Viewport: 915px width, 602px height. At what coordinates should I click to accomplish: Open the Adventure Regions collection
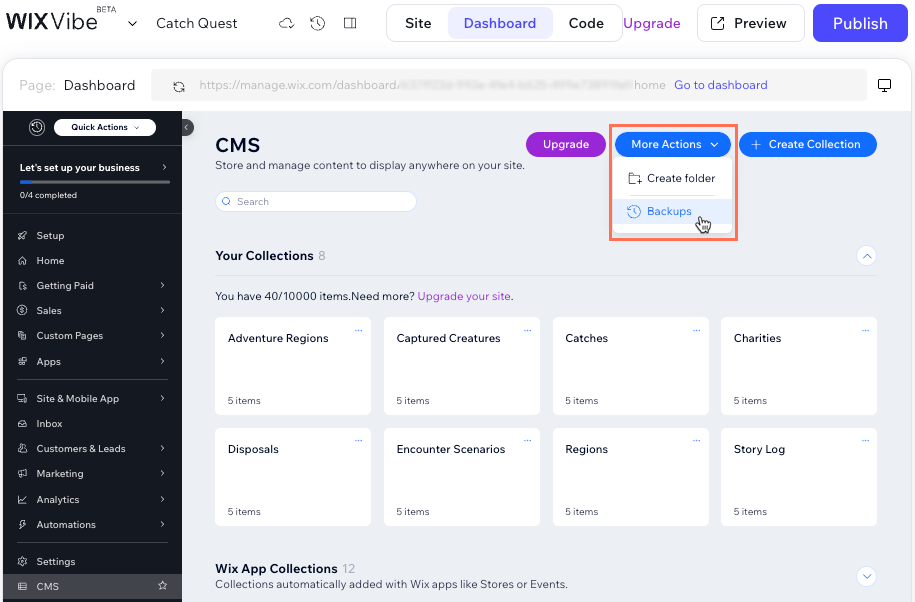click(x=293, y=366)
